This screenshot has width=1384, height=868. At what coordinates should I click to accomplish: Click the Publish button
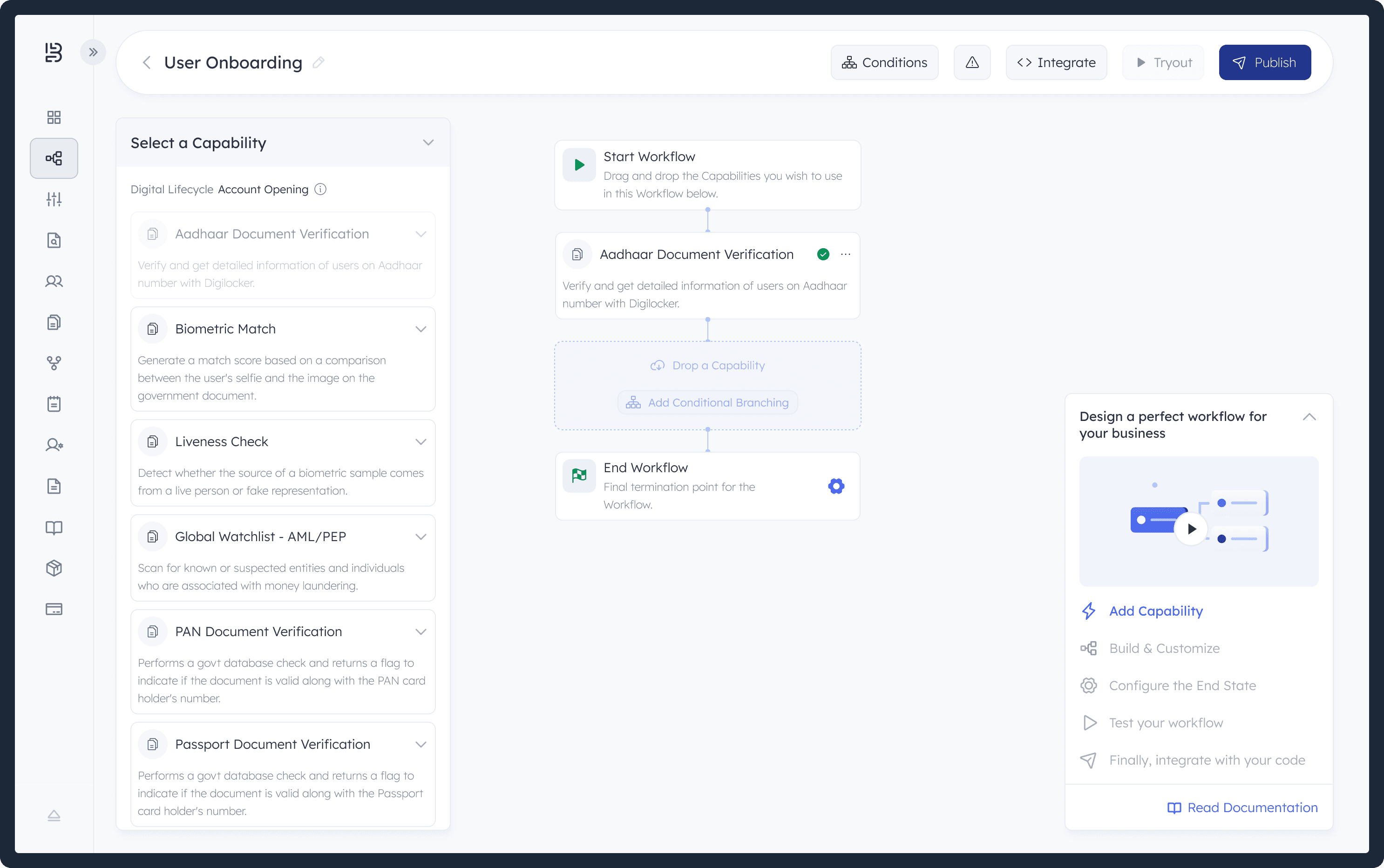(x=1265, y=62)
